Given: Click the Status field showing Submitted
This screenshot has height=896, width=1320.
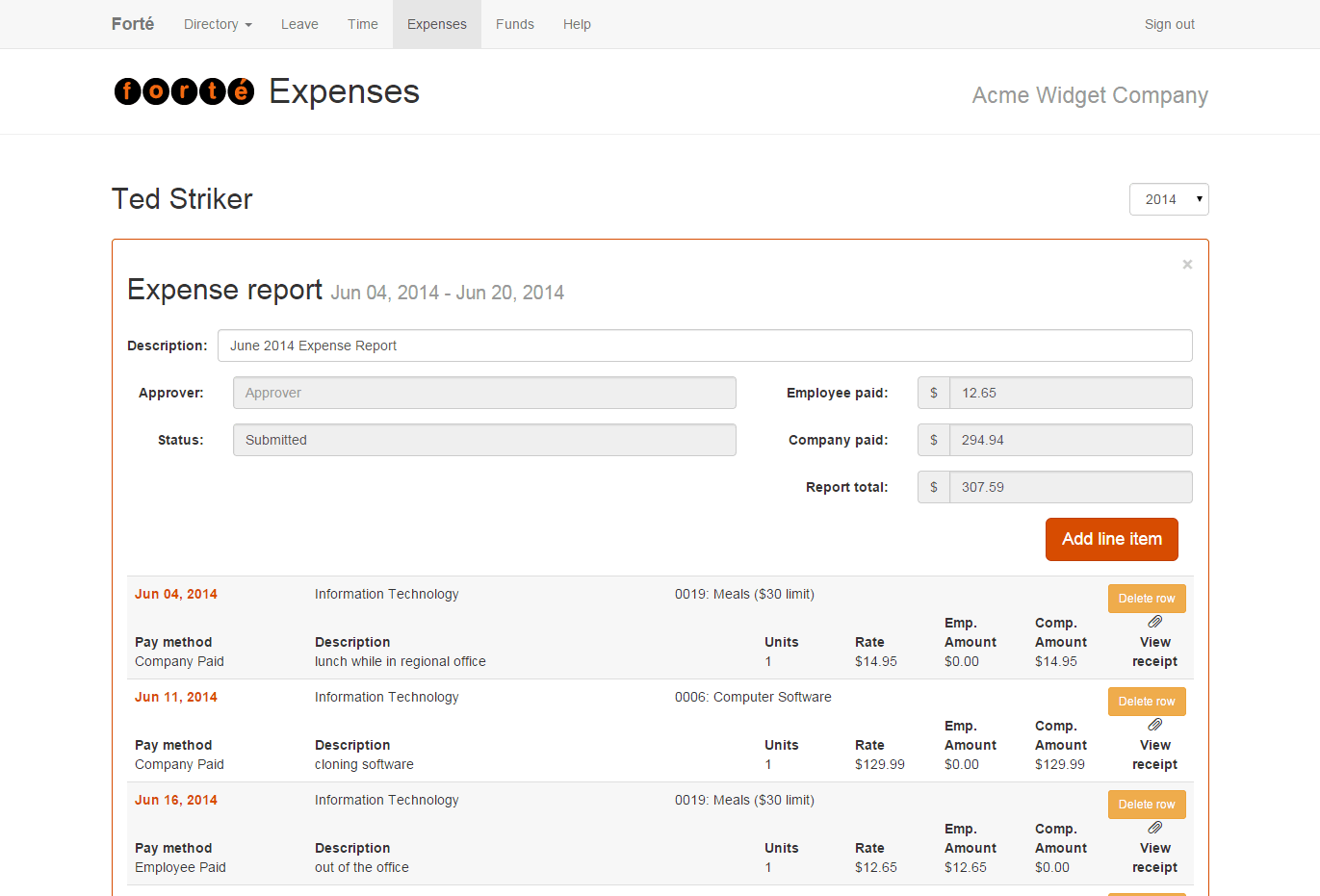Looking at the screenshot, I should [484, 440].
